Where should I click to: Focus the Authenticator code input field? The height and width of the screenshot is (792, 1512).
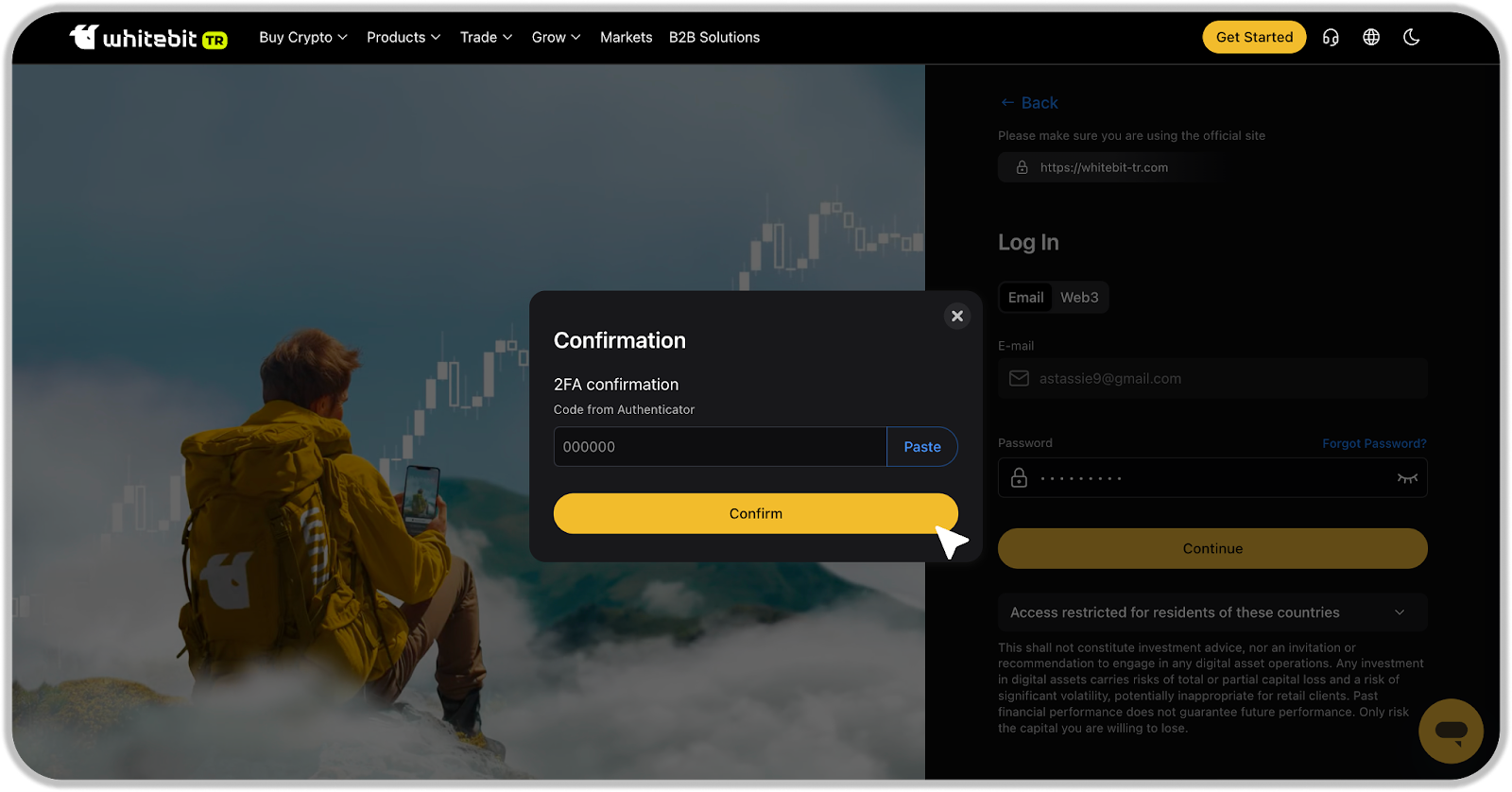pos(719,447)
